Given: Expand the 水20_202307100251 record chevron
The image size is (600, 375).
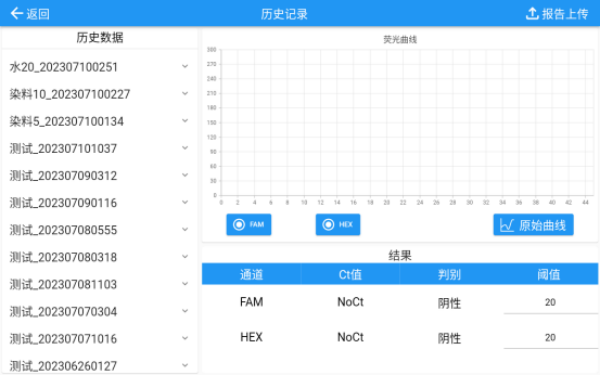Looking at the screenshot, I should tap(185, 67).
